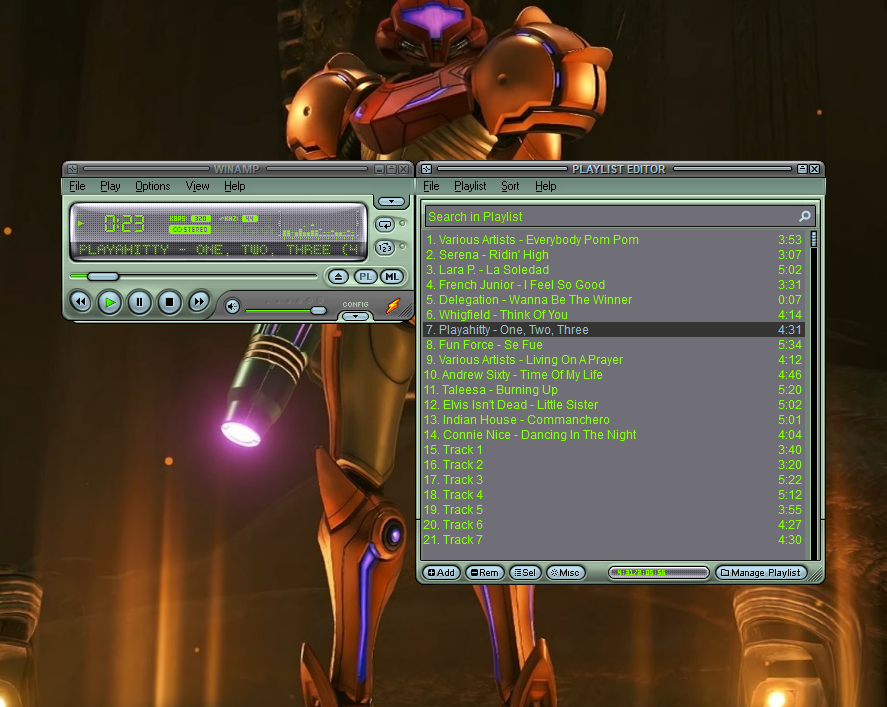Click the spectrum visualizer display

click(x=320, y=225)
